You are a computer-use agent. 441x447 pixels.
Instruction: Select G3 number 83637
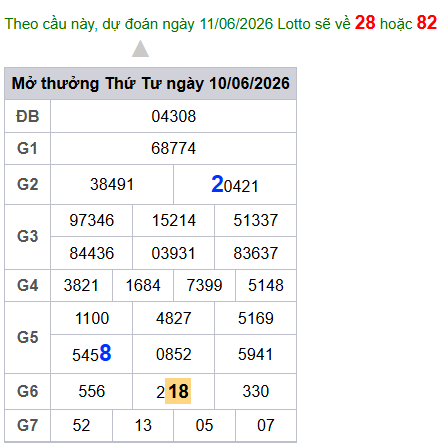tap(255, 253)
